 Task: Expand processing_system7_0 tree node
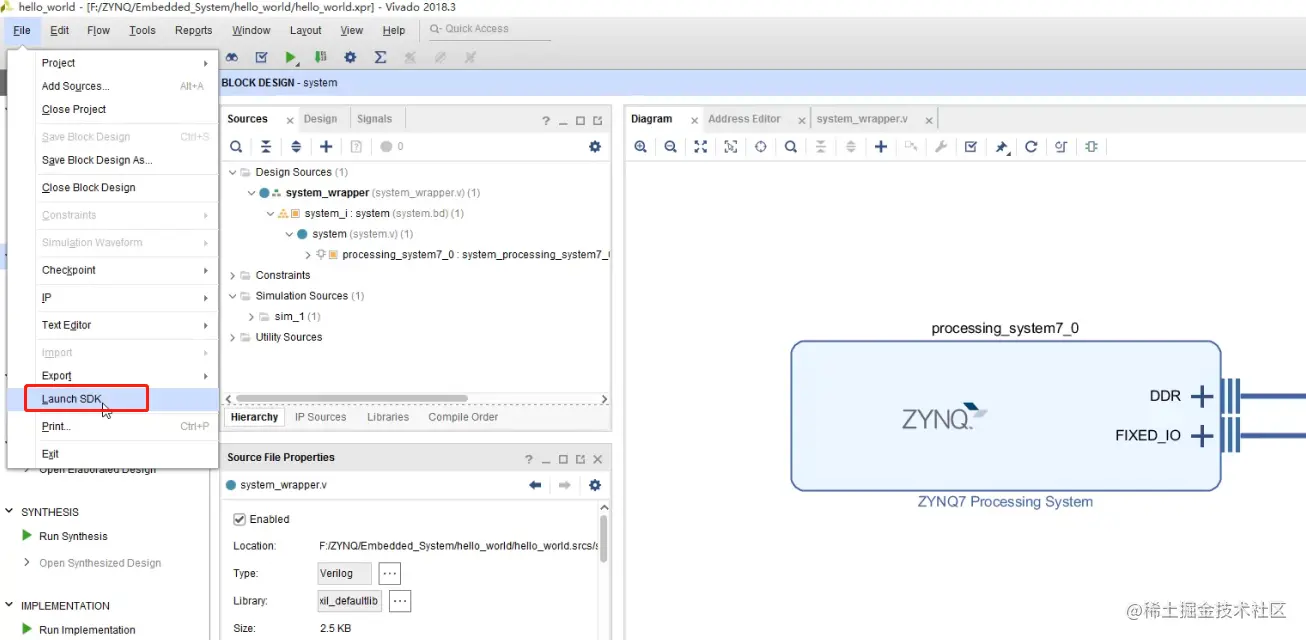308,255
